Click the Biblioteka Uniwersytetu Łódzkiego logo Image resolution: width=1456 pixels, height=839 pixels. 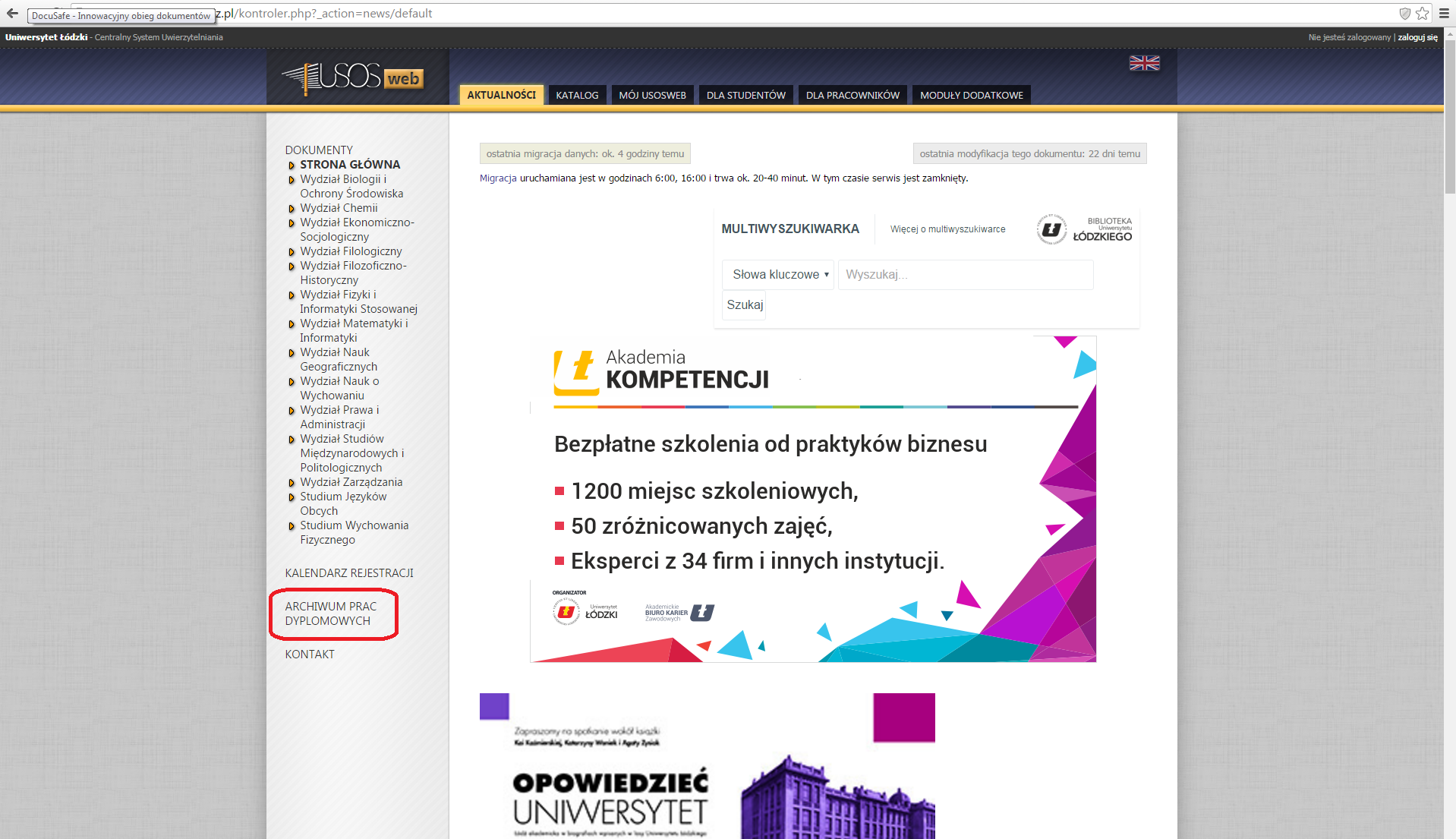coord(1085,229)
